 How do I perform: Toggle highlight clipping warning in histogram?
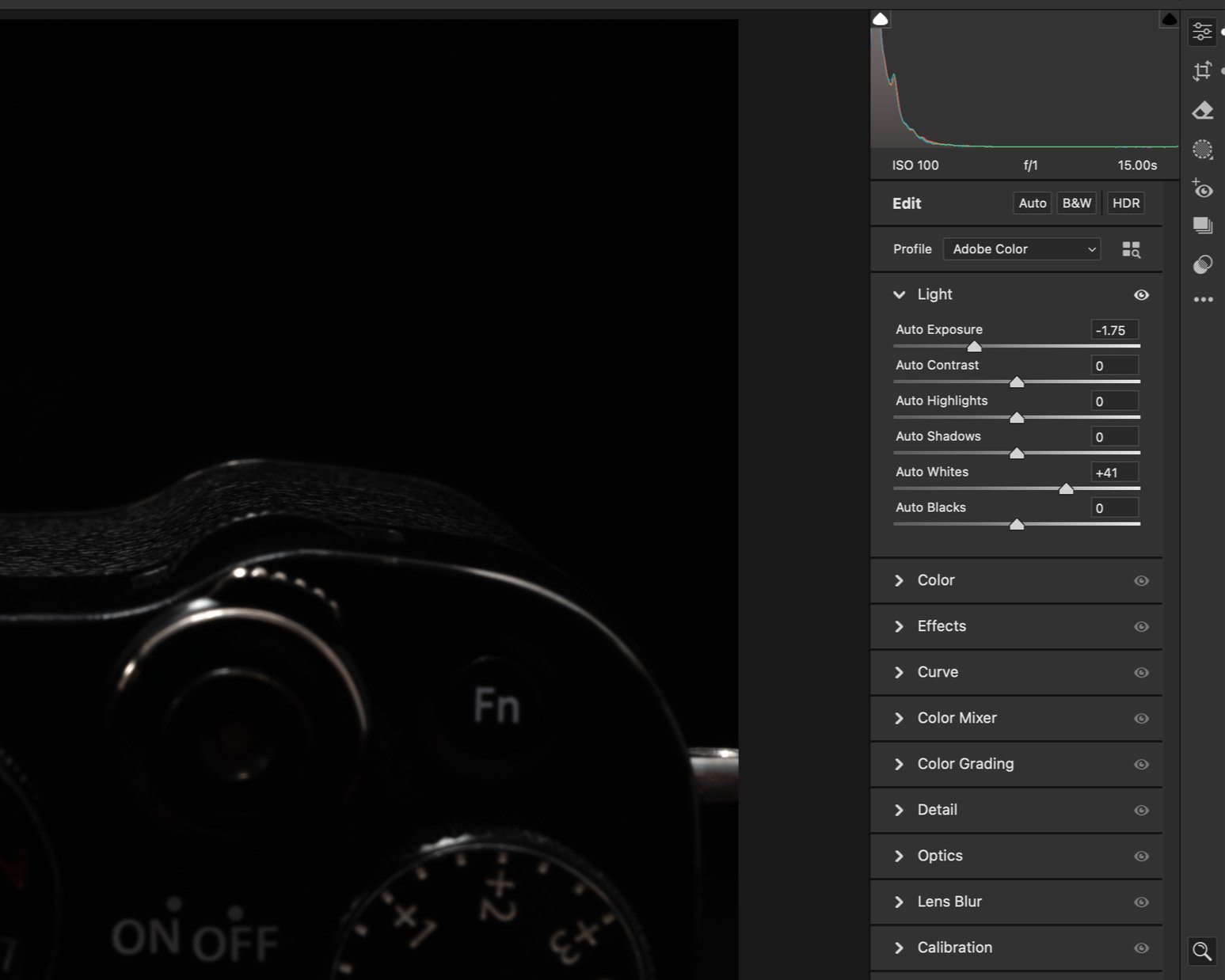point(1169,19)
